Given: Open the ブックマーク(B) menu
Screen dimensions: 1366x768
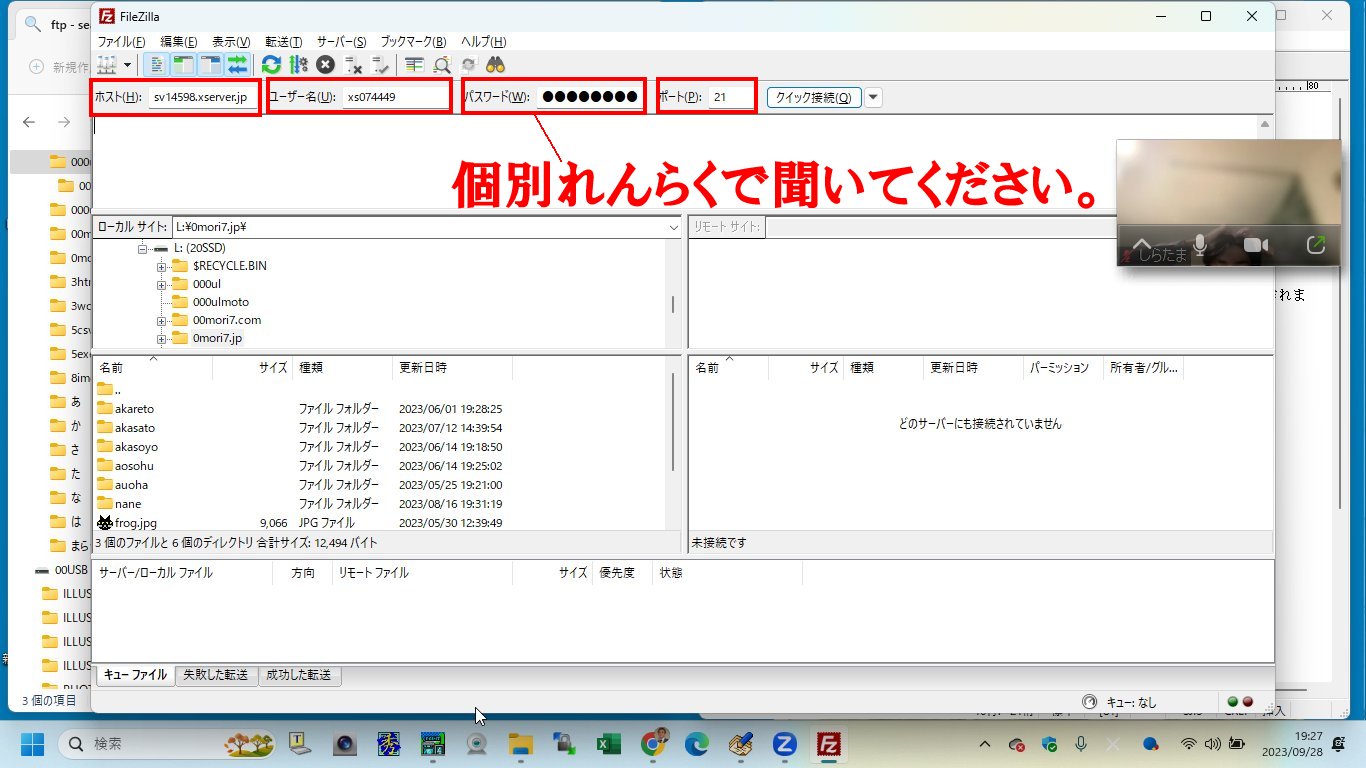Looking at the screenshot, I should (x=413, y=42).
